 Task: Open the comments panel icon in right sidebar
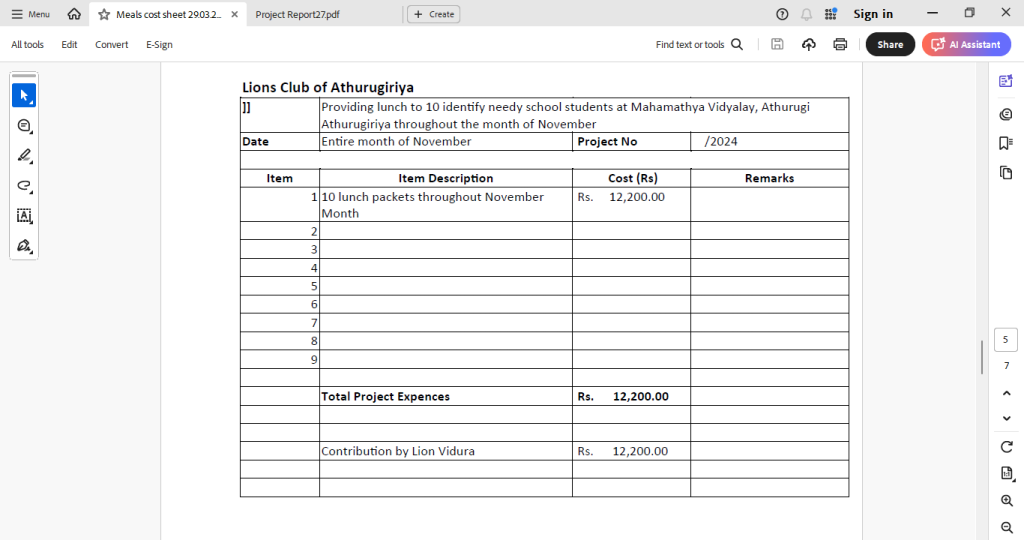(1006, 114)
